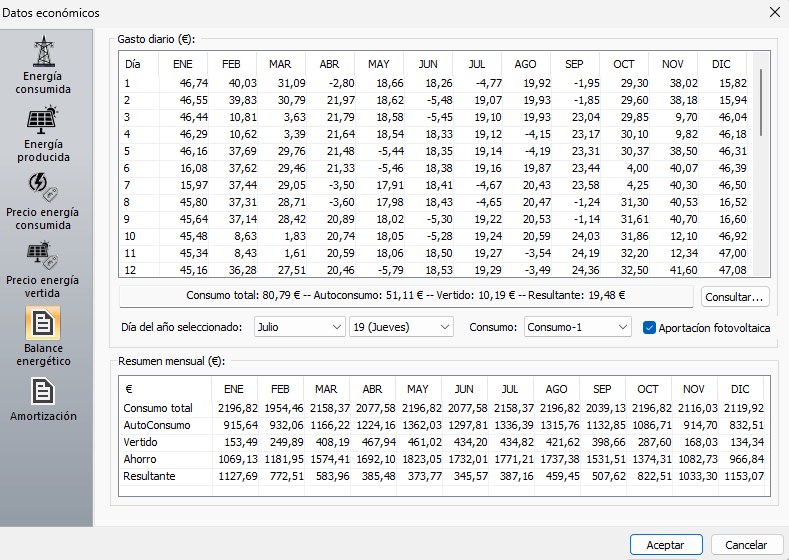Select cell 46,74 for day 1 ENE

[x=194, y=84]
